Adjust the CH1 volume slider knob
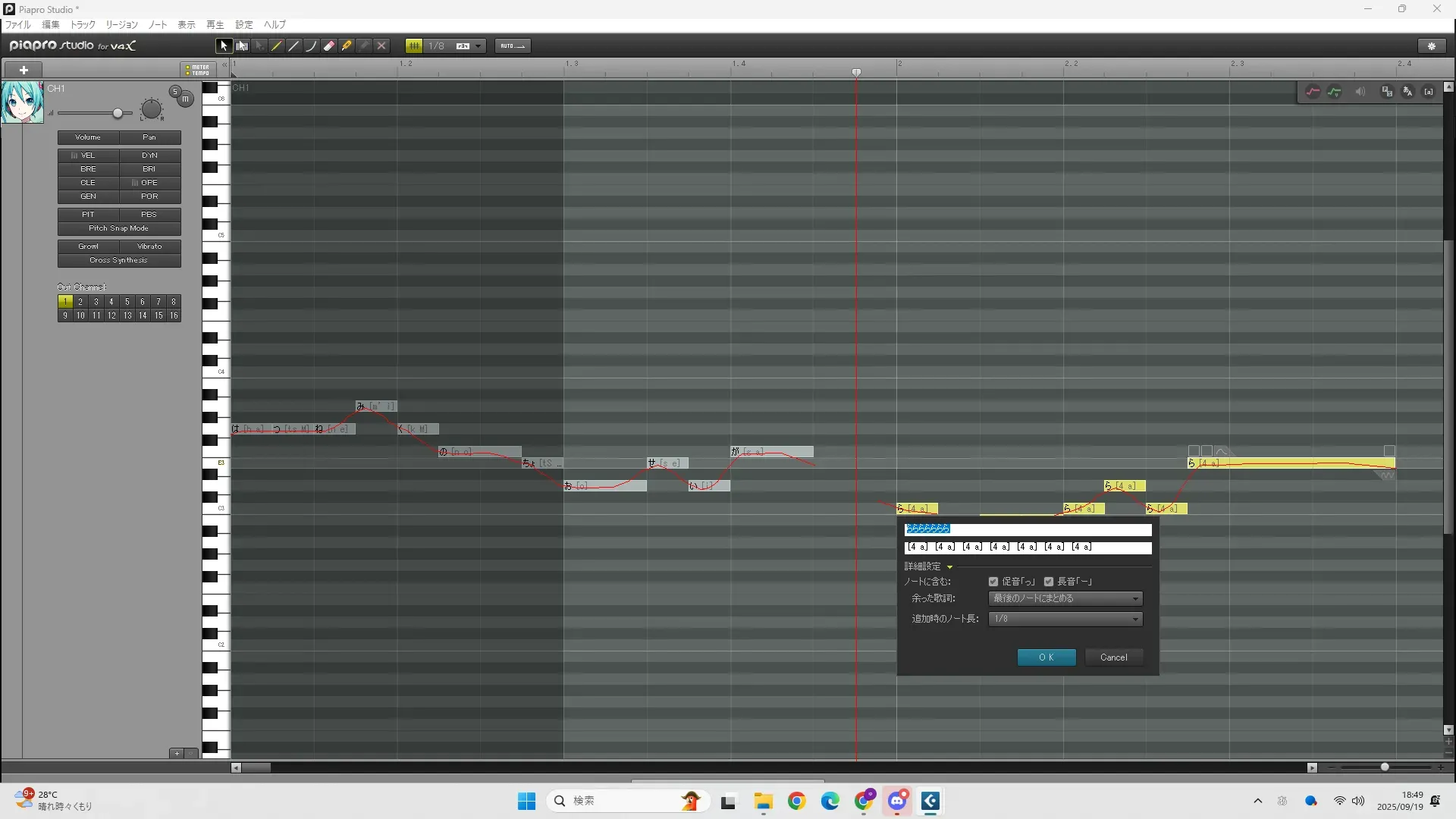The image size is (1456, 819). (118, 113)
